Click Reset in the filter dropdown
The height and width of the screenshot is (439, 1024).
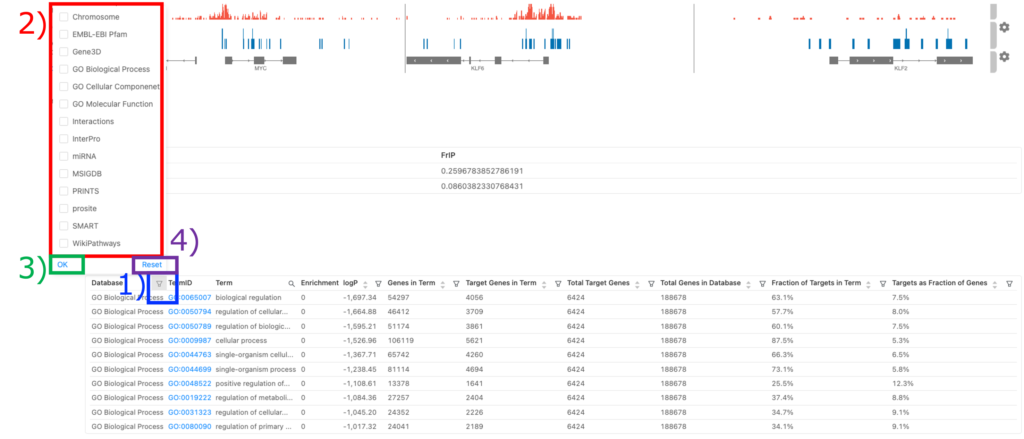tap(152, 265)
